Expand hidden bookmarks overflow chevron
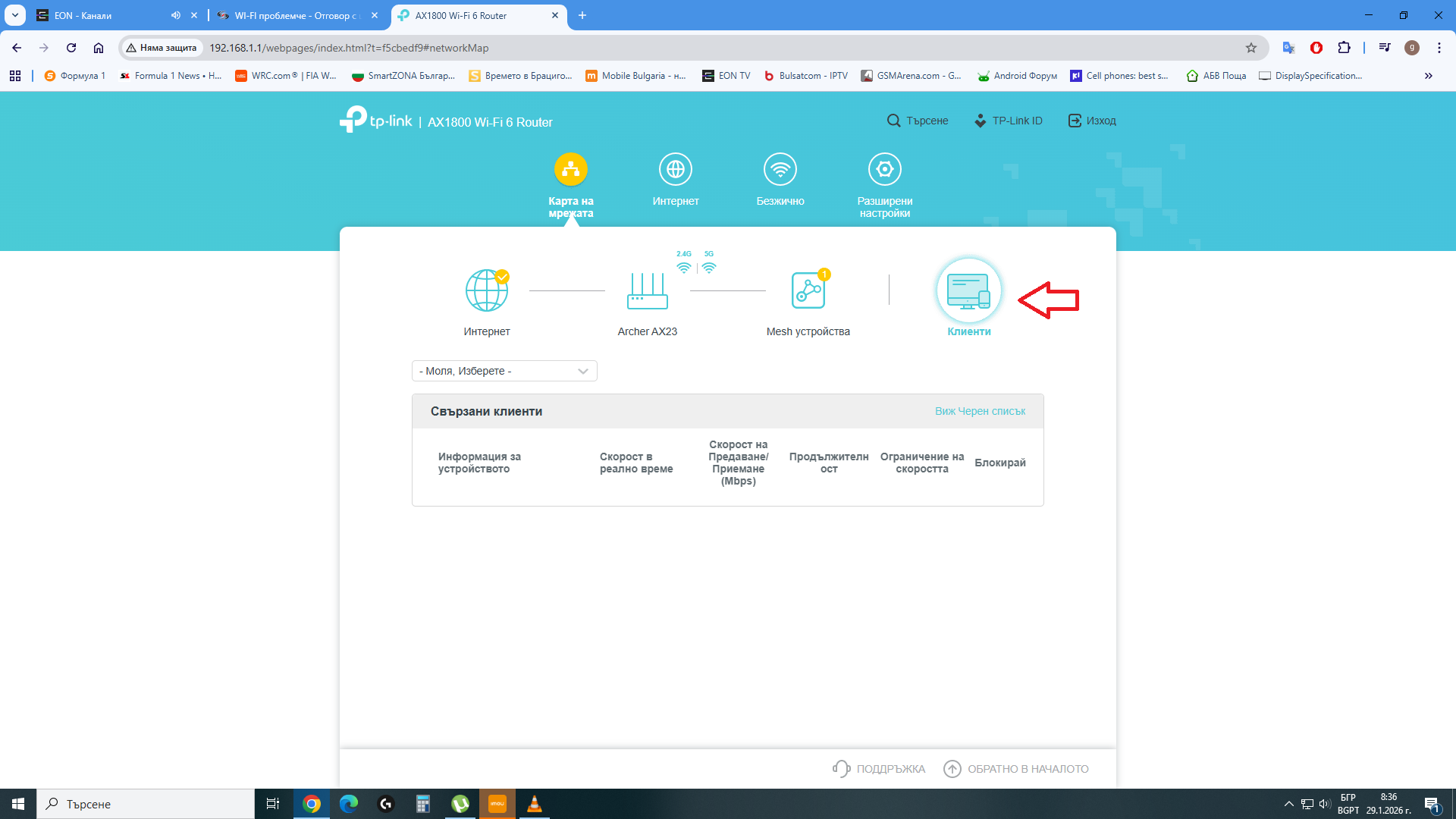This screenshot has width=1456, height=819. point(1429,76)
